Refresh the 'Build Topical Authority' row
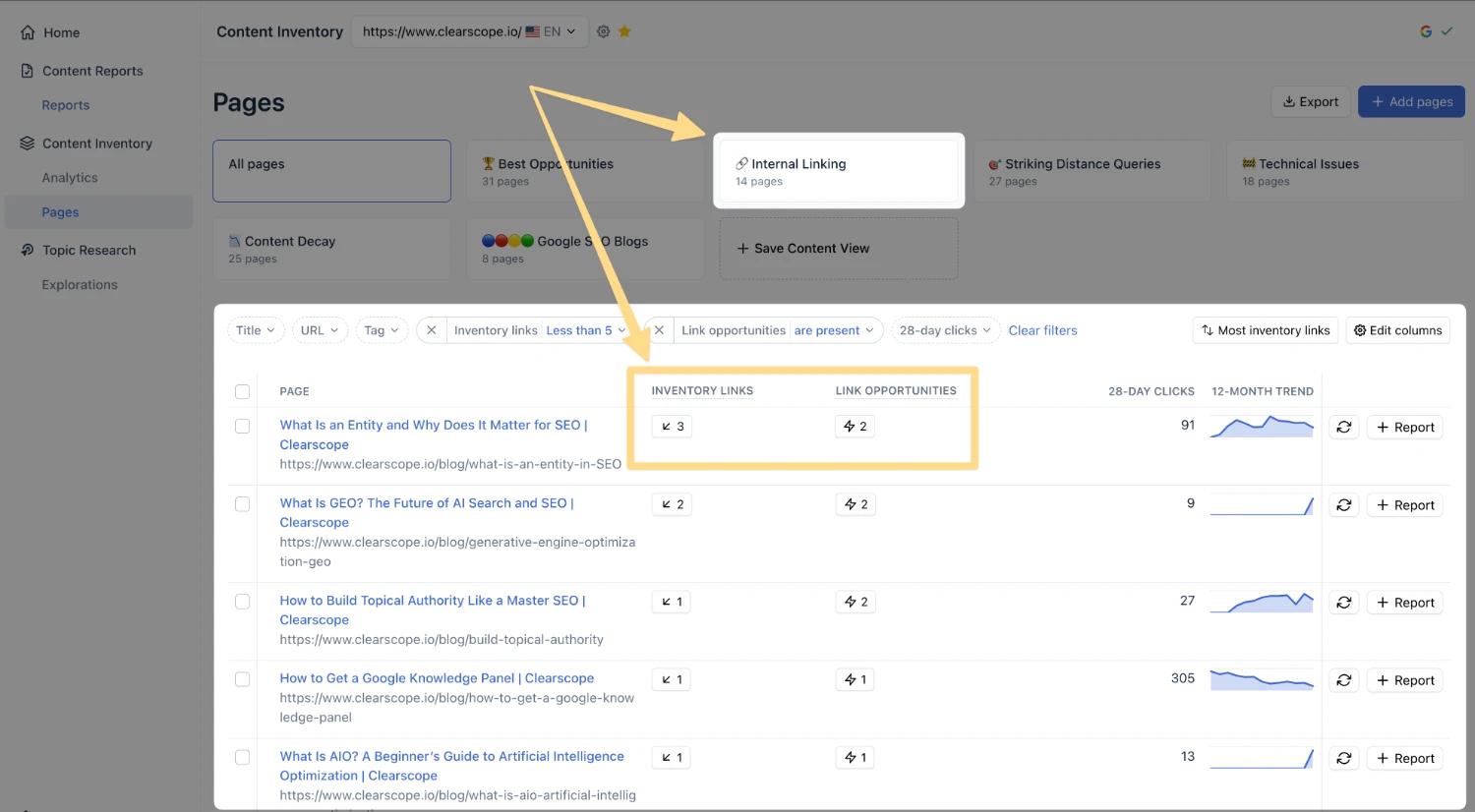Screen dimensions: 1475x812 pos(1344,602)
